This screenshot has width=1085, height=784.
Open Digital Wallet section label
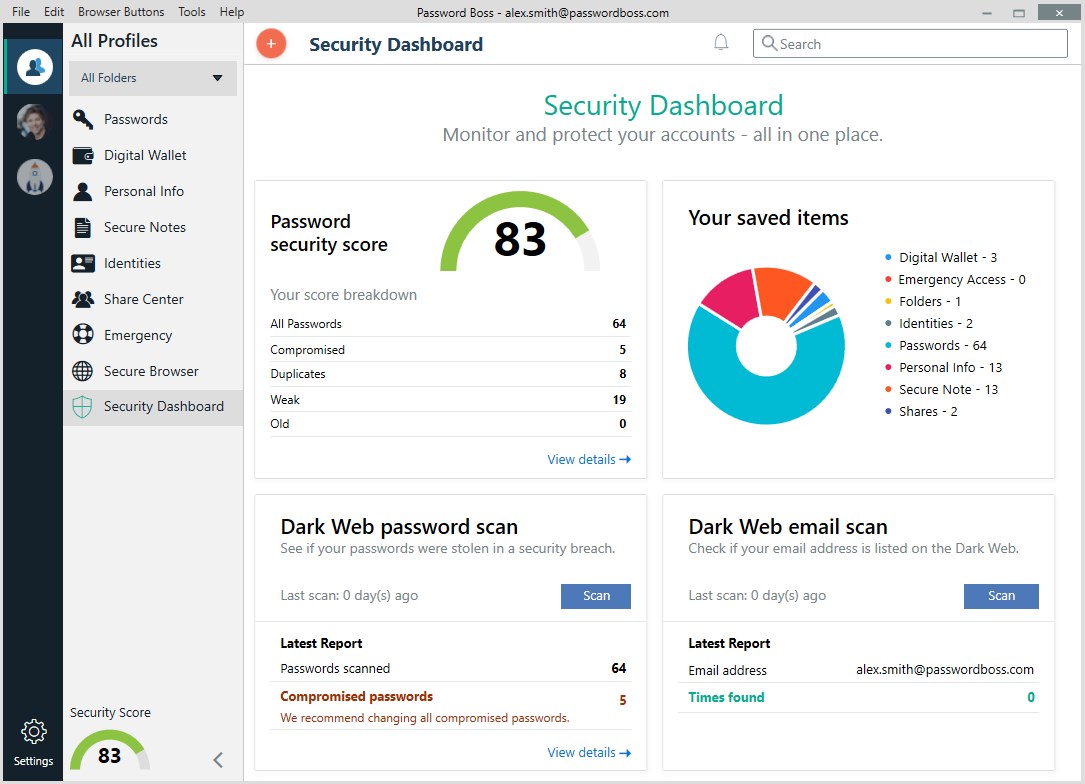pos(145,155)
